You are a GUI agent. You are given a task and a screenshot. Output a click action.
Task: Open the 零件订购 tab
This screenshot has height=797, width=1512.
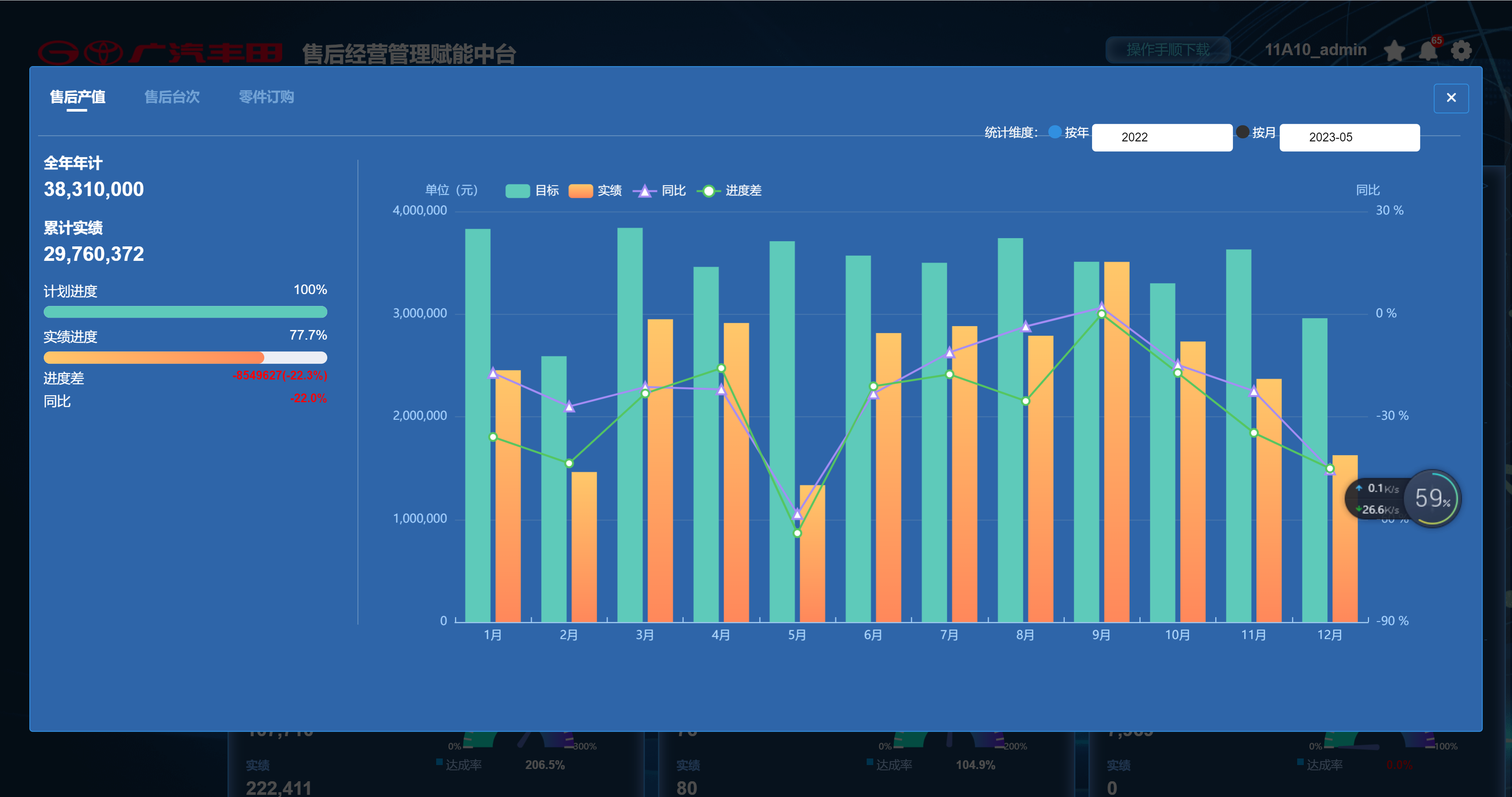(266, 97)
